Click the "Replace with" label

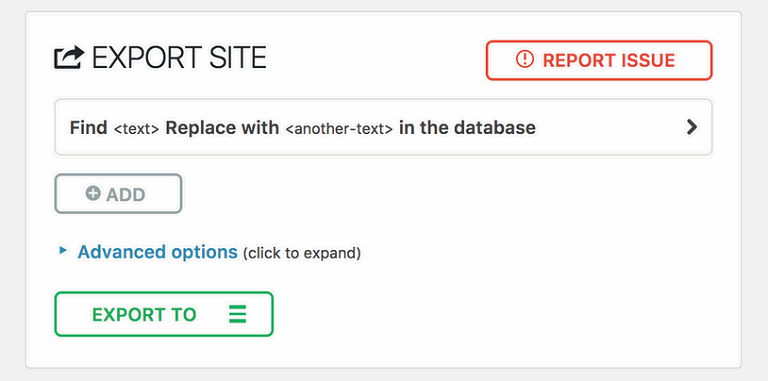pyautogui.click(x=222, y=128)
